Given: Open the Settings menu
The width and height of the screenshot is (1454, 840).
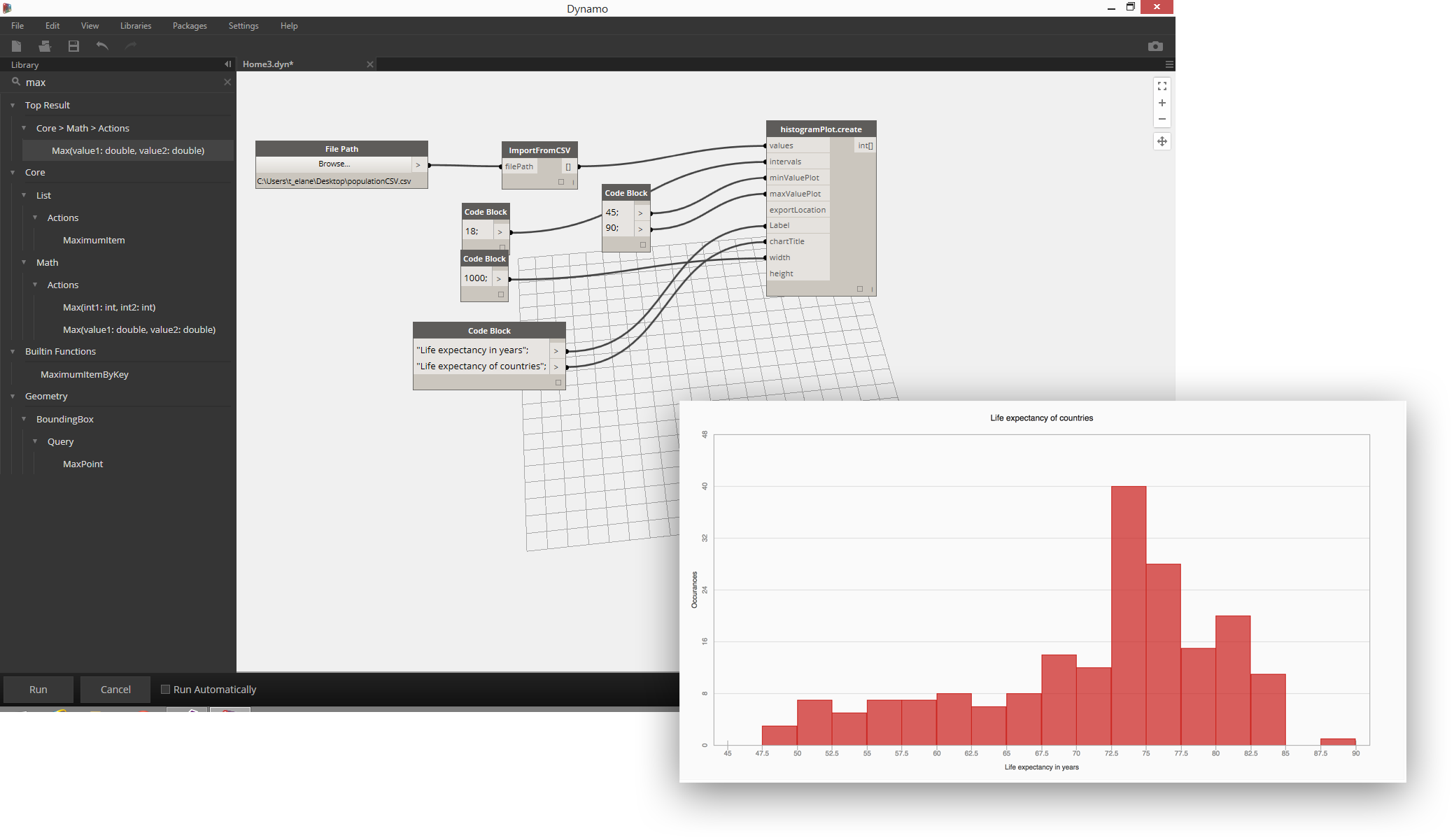Looking at the screenshot, I should (243, 26).
